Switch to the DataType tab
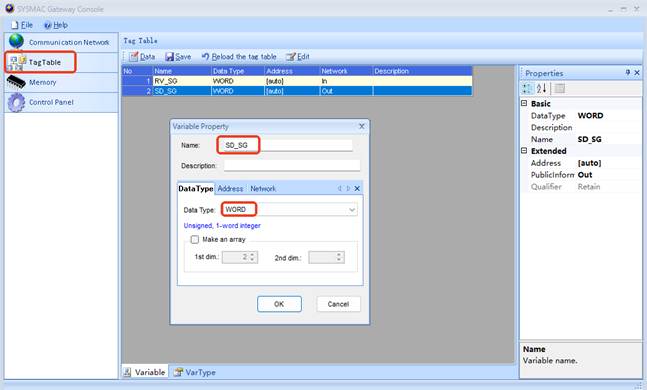 (x=196, y=189)
